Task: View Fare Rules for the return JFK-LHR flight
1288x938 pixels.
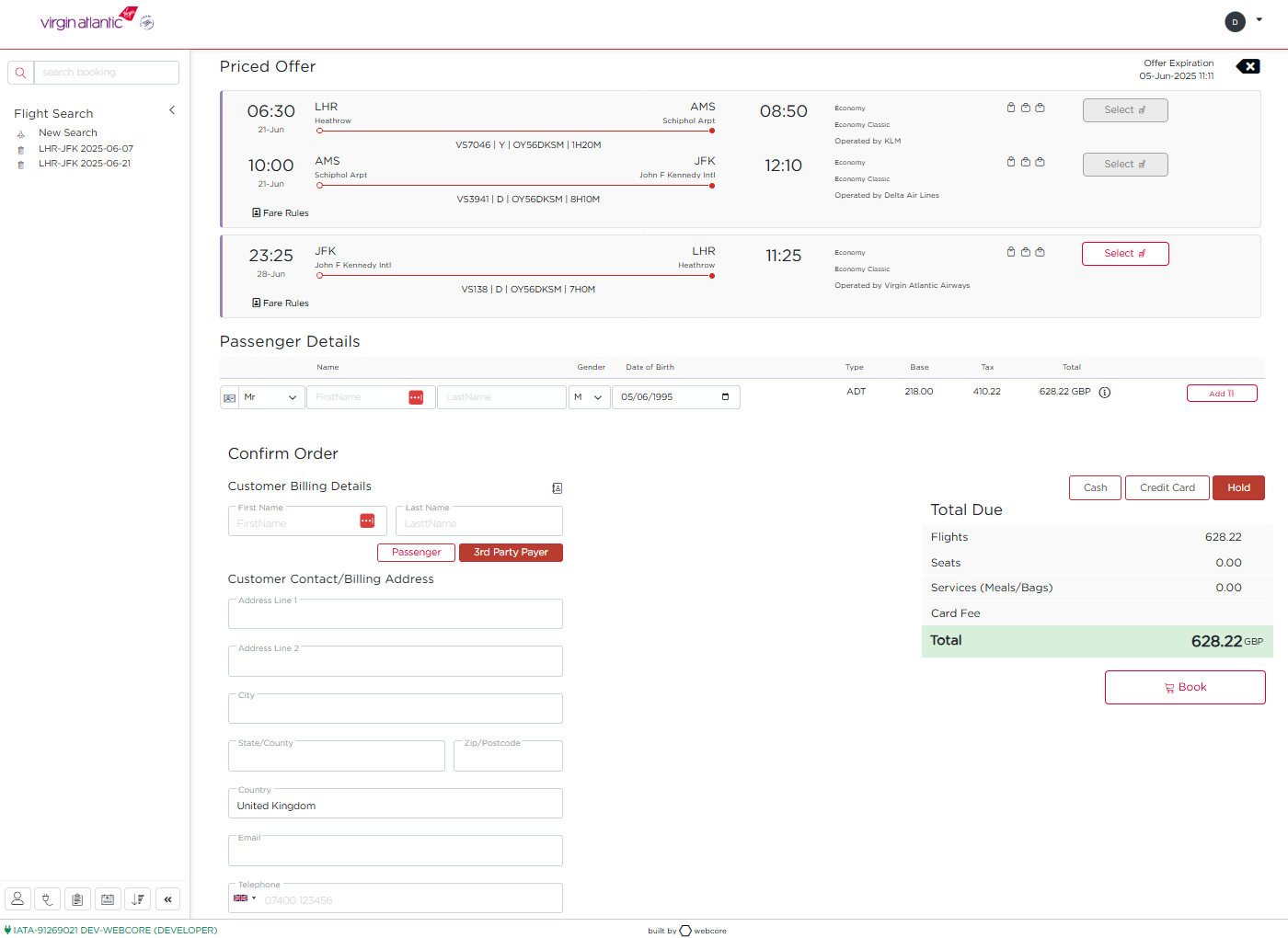Action: click(x=281, y=303)
